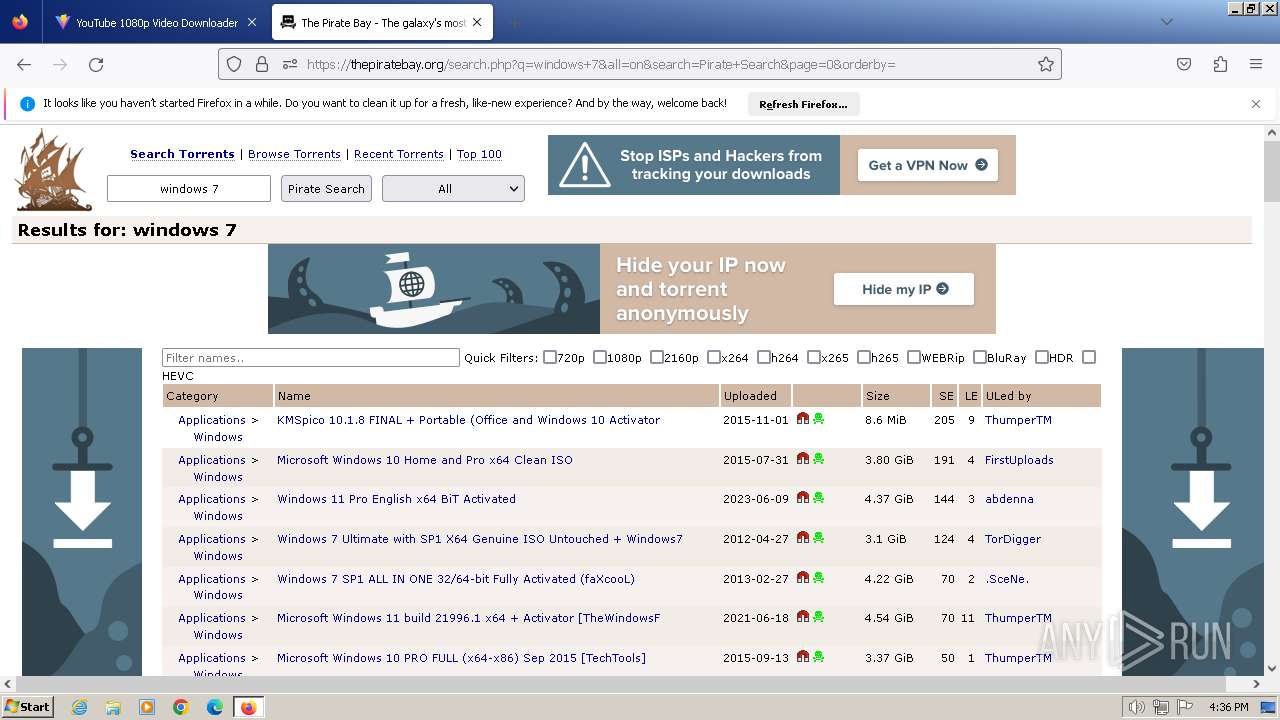1280x720 pixels.
Task: Toggle the x265 quick filter
Action: tap(814, 357)
